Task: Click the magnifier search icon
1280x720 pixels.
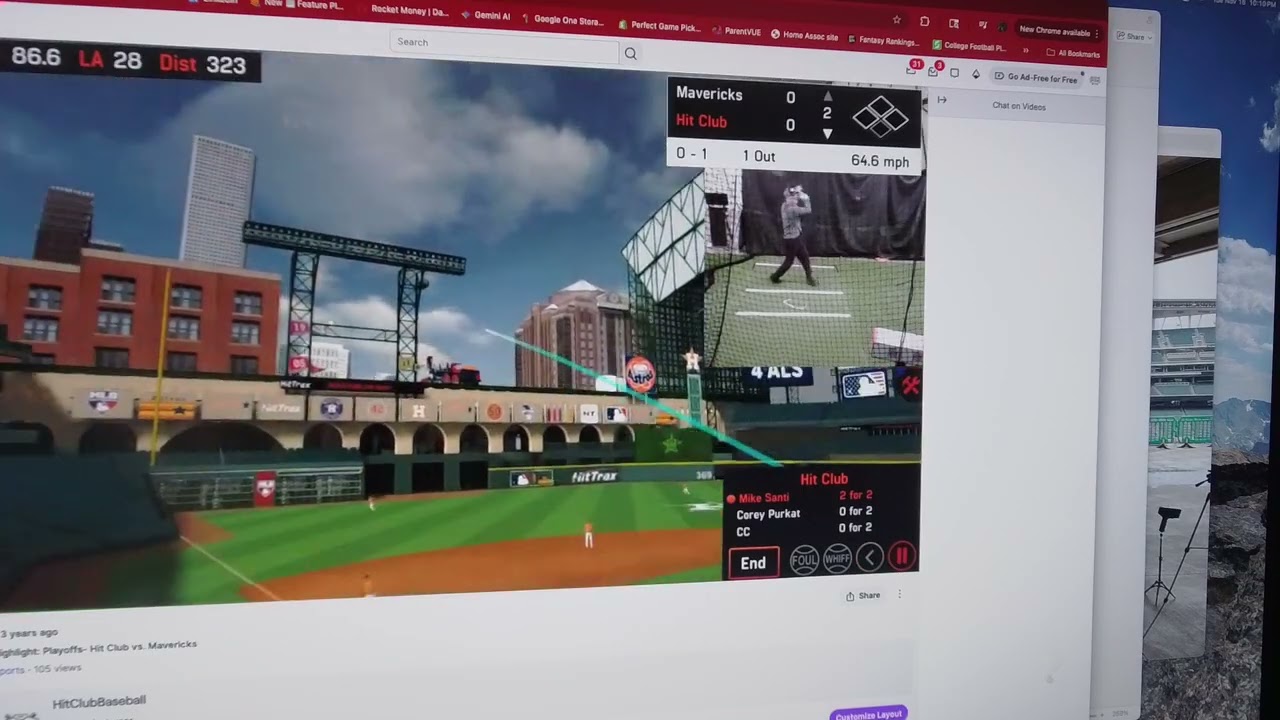Action: pos(630,54)
